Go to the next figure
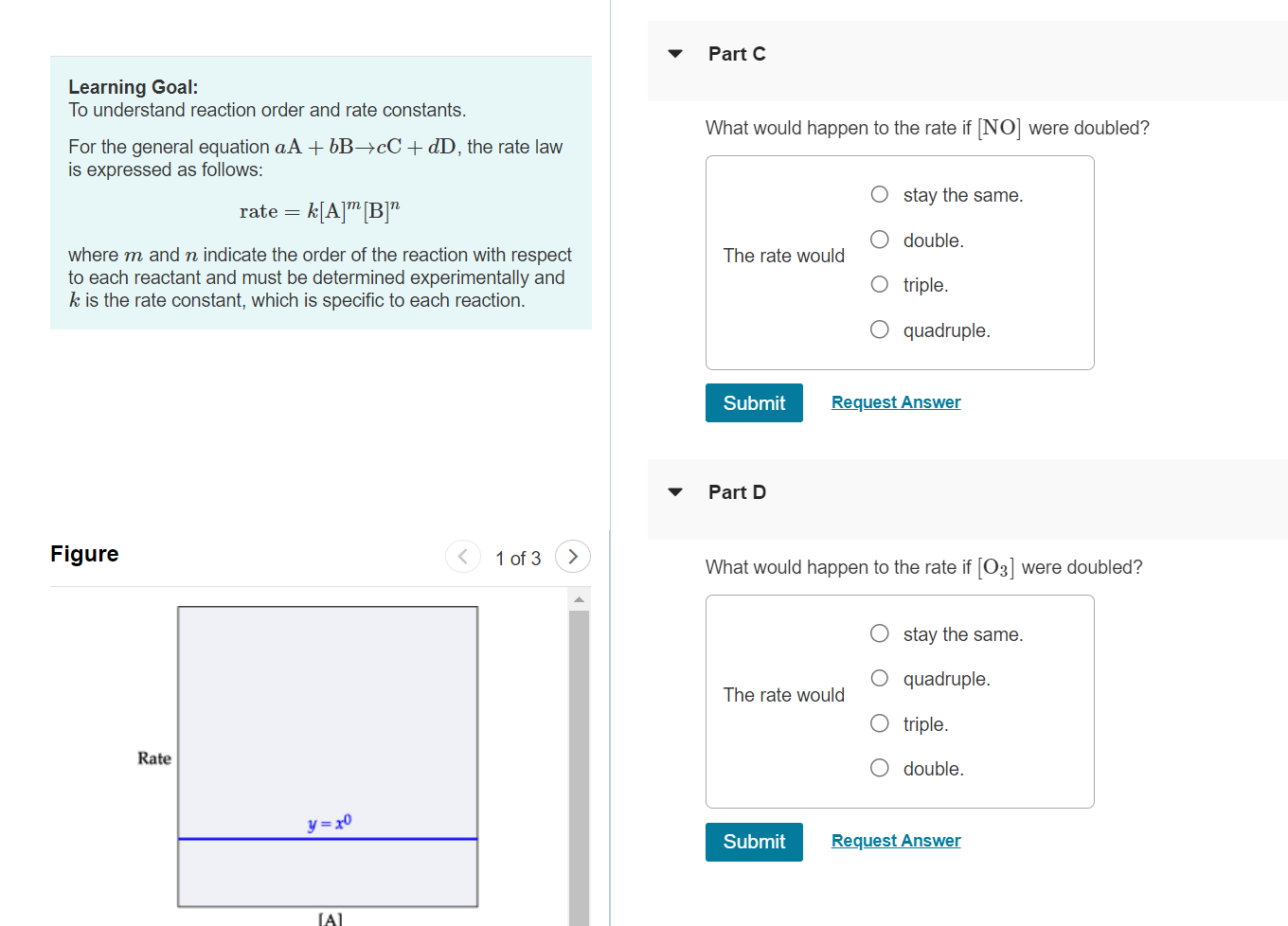The image size is (1288, 926). click(x=573, y=557)
